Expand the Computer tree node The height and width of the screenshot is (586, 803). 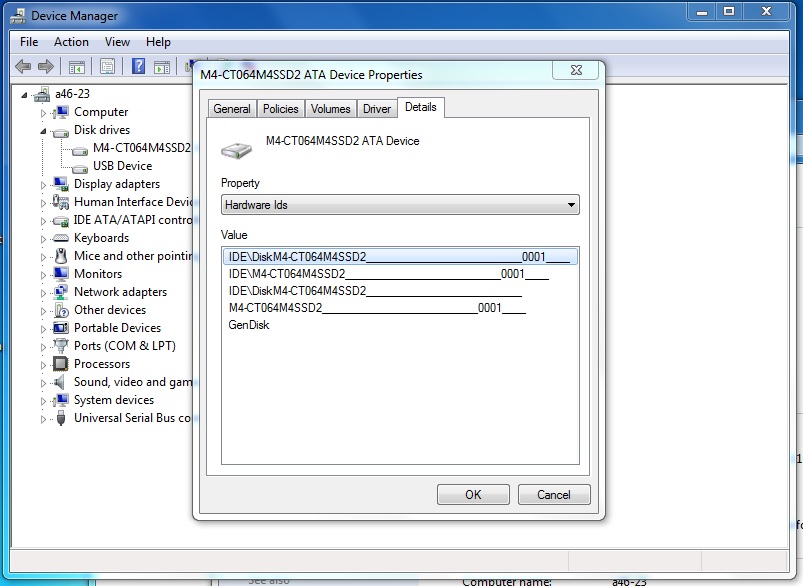tap(43, 113)
